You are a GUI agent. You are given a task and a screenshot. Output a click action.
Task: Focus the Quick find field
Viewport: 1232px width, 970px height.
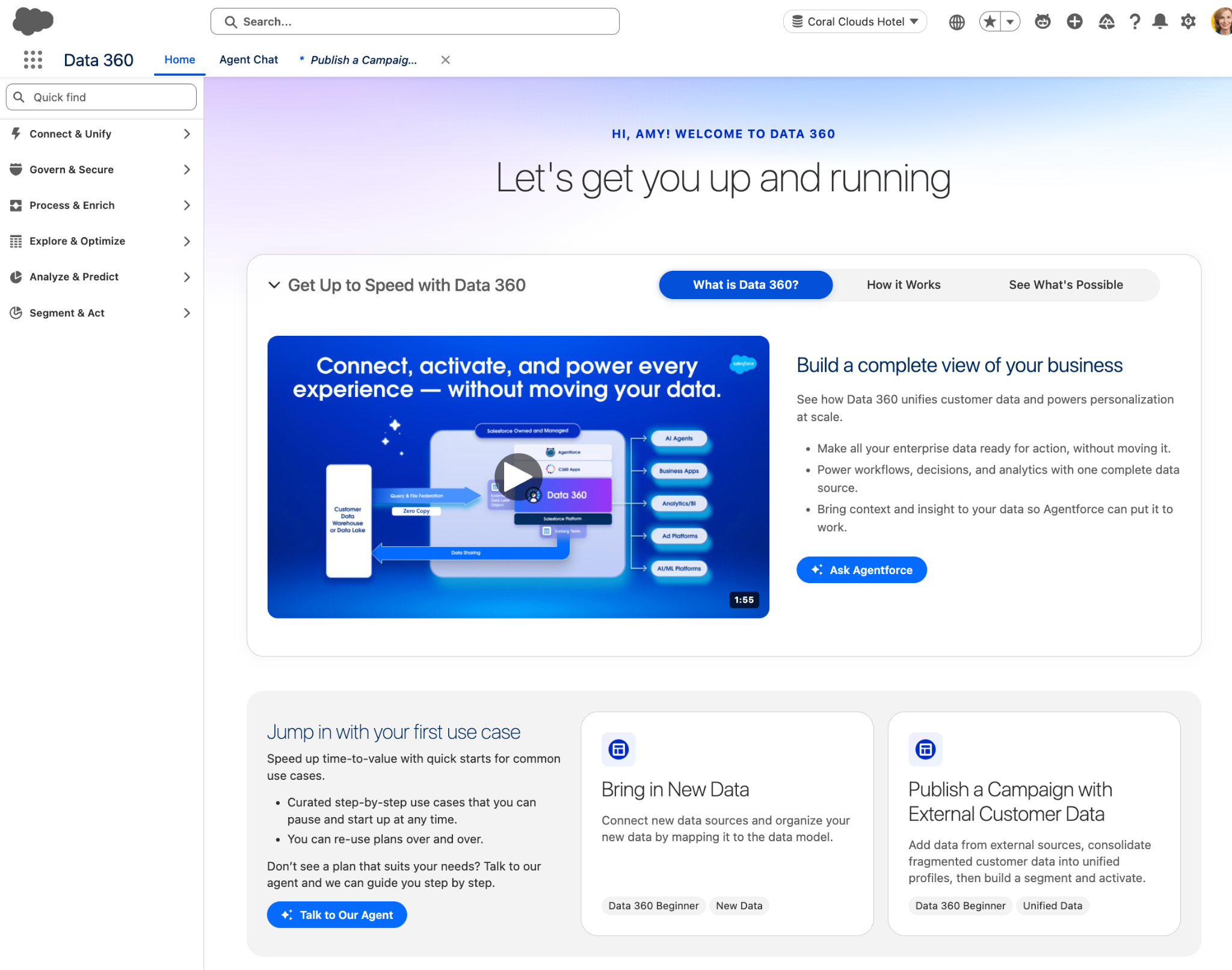click(x=101, y=97)
